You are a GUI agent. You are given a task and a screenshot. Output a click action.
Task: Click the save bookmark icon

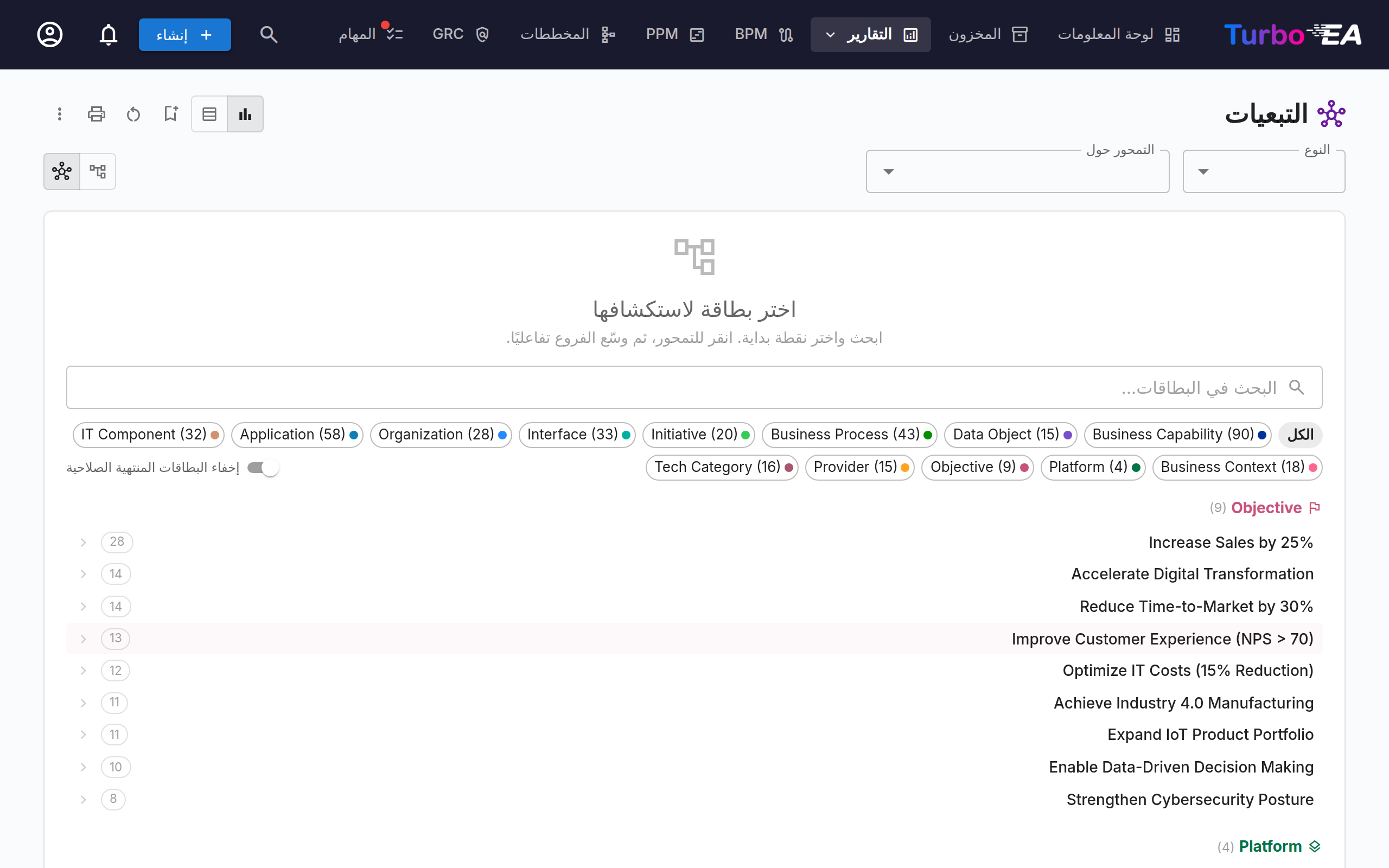pyautogui.click(x=170, y=114)
